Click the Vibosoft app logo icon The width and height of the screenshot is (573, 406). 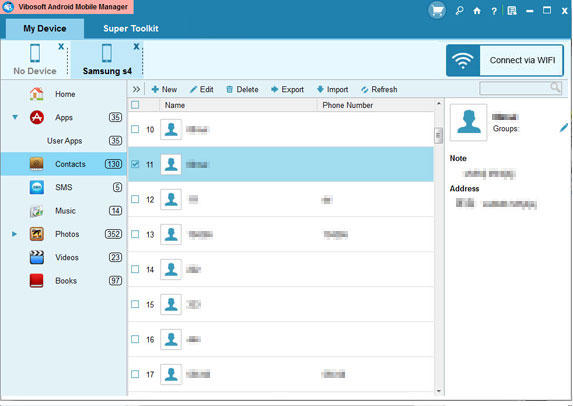[x=8, y=7]
